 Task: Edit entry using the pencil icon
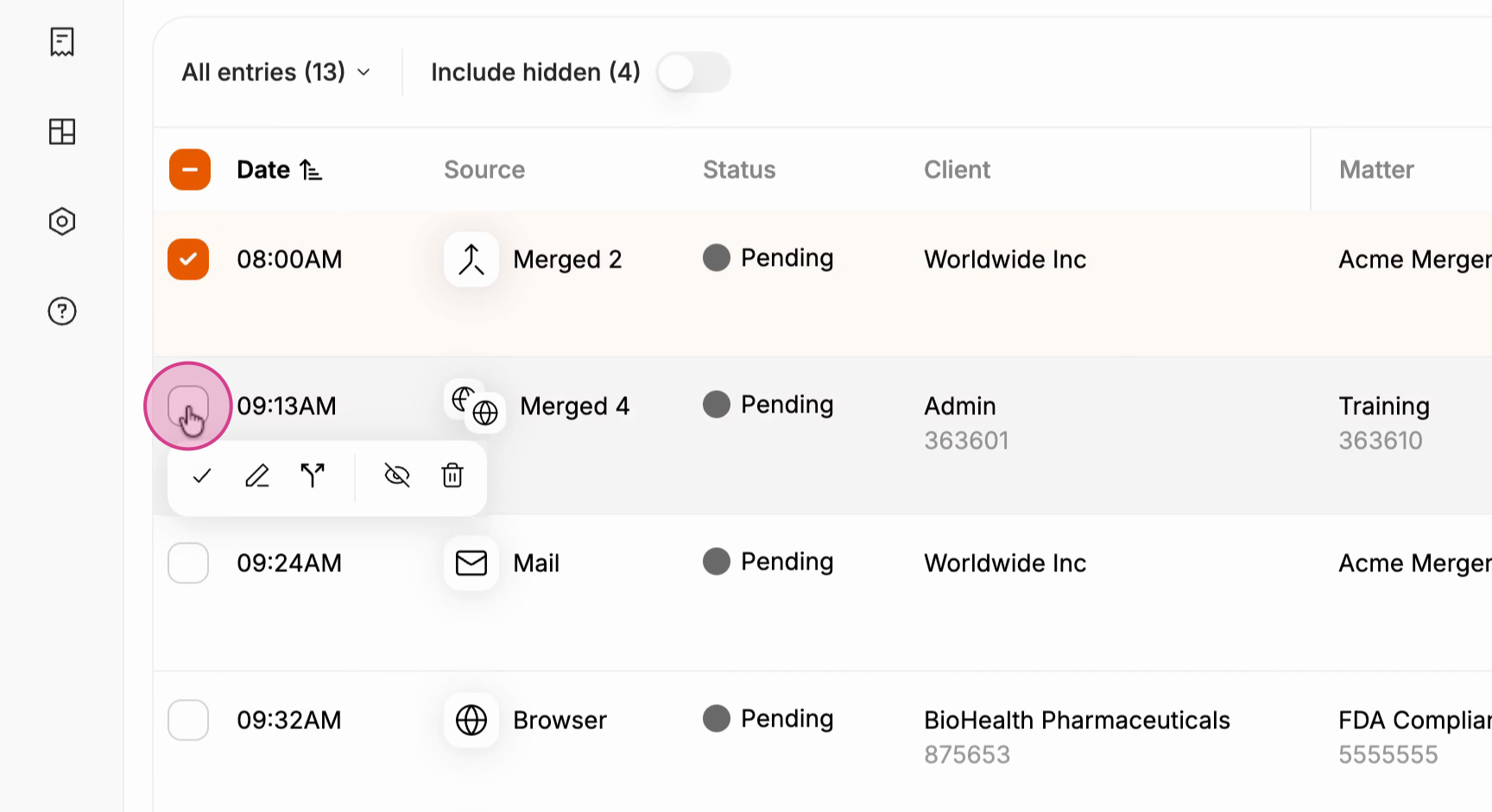[257, 475]
